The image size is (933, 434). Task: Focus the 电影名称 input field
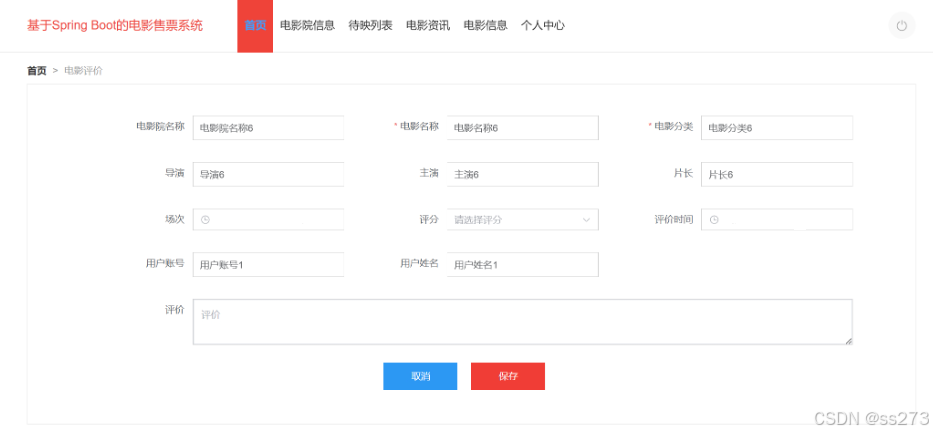pos(522,127)
